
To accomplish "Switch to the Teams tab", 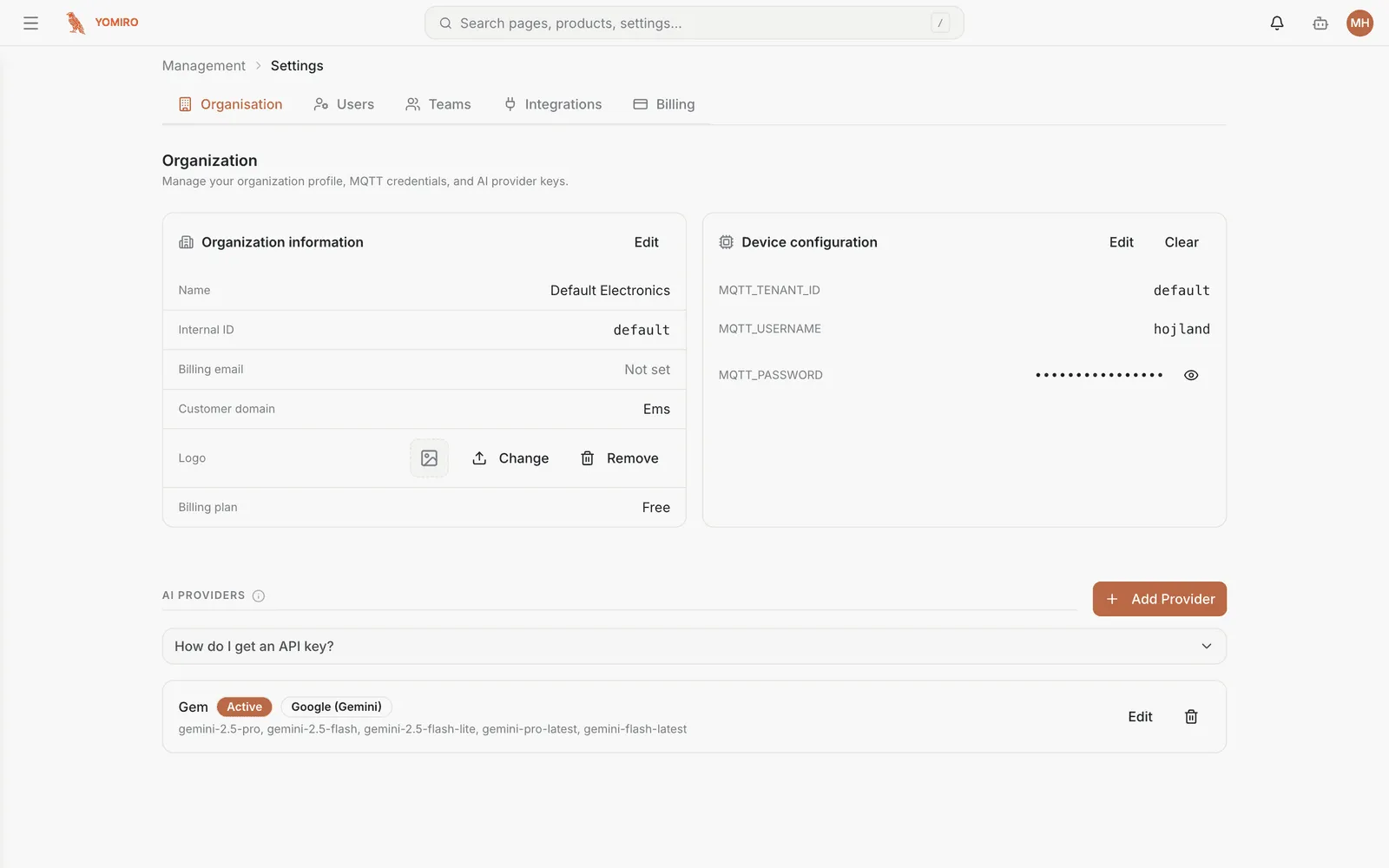I will tap(438, 104).
